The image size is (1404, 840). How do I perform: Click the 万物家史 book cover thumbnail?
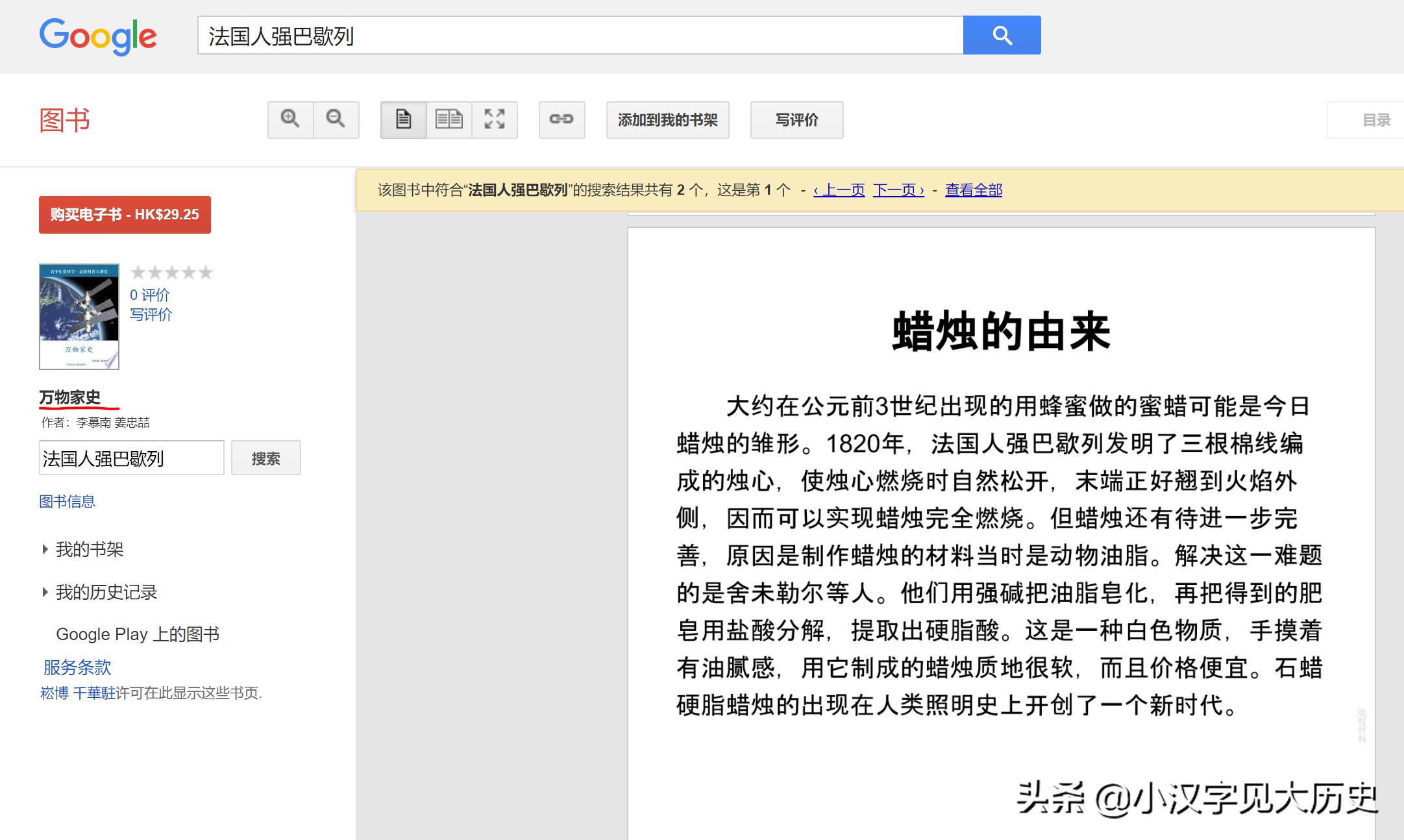coord(80,316)
